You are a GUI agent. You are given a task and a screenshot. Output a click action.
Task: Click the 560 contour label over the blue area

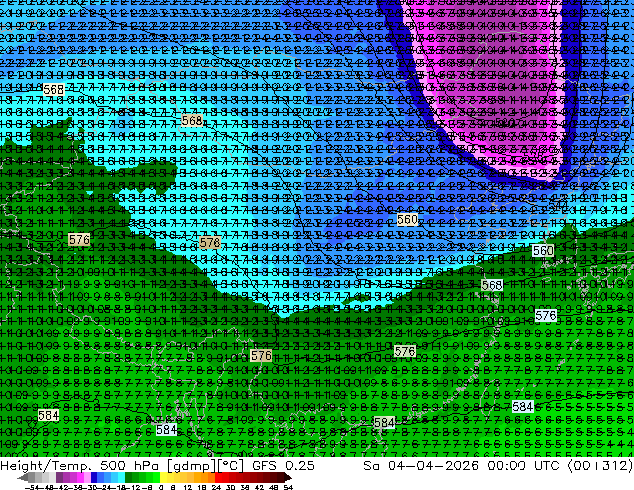[x=407, y=220]
